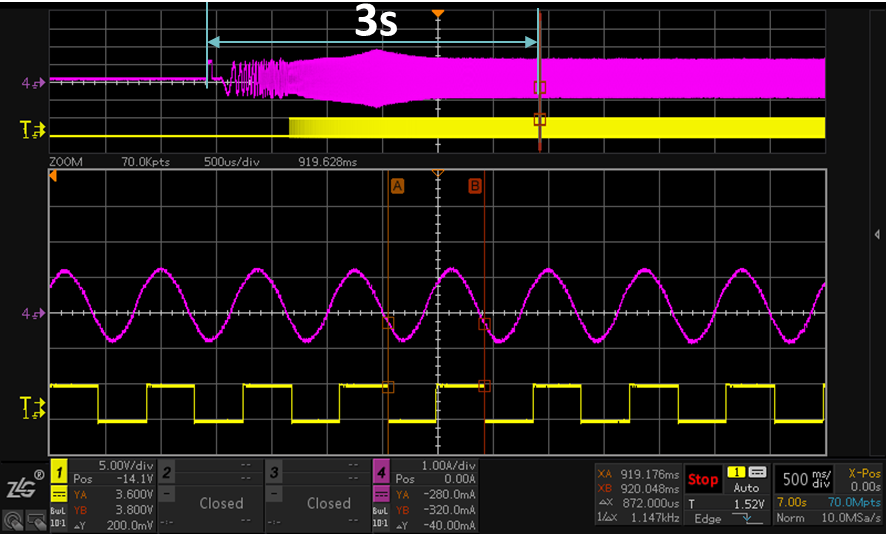Click the second touch screen icon
Screen dimensions: 886x534
pyautogui.click(x=36, y=518)
